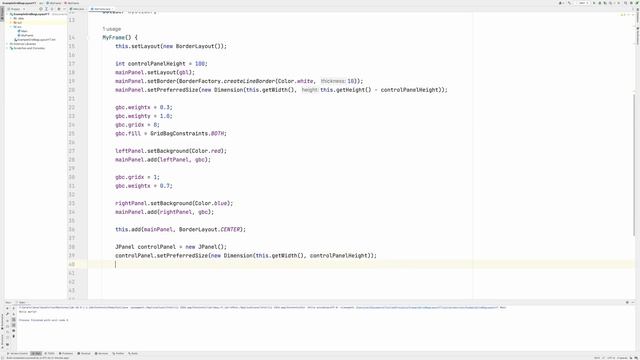Click src in the navigation breadcrumb
This screenshot has height=360, width=640.
(x=41, y=3)
